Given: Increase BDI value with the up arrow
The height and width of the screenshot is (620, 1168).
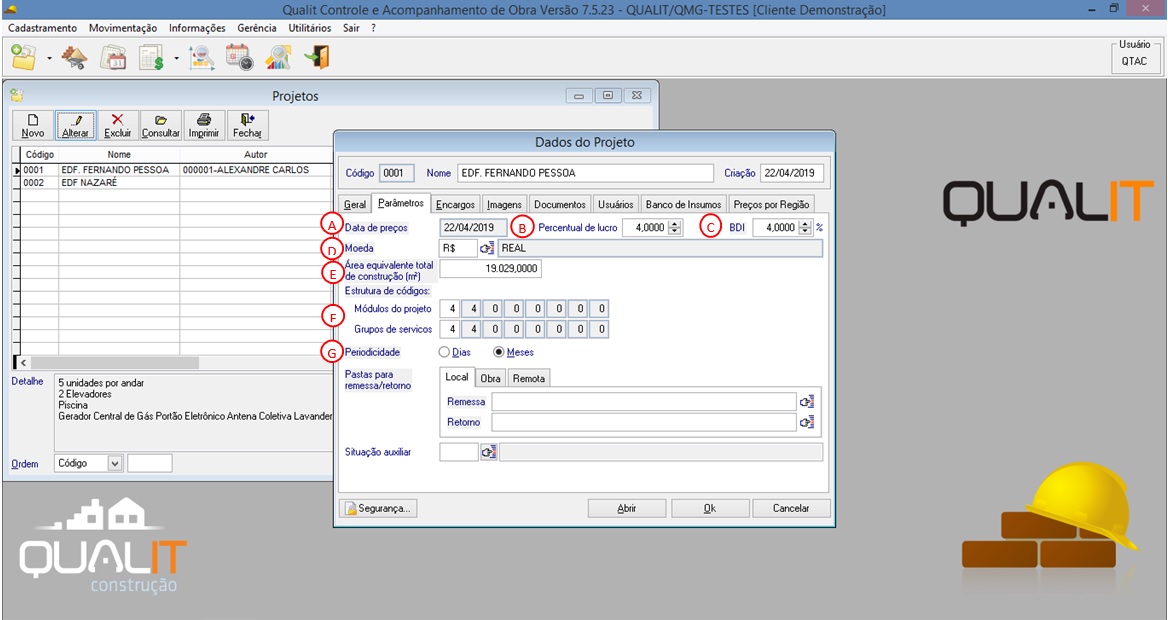Looking at the screenshot, I should pyautogui.click(x=805, y=224).
